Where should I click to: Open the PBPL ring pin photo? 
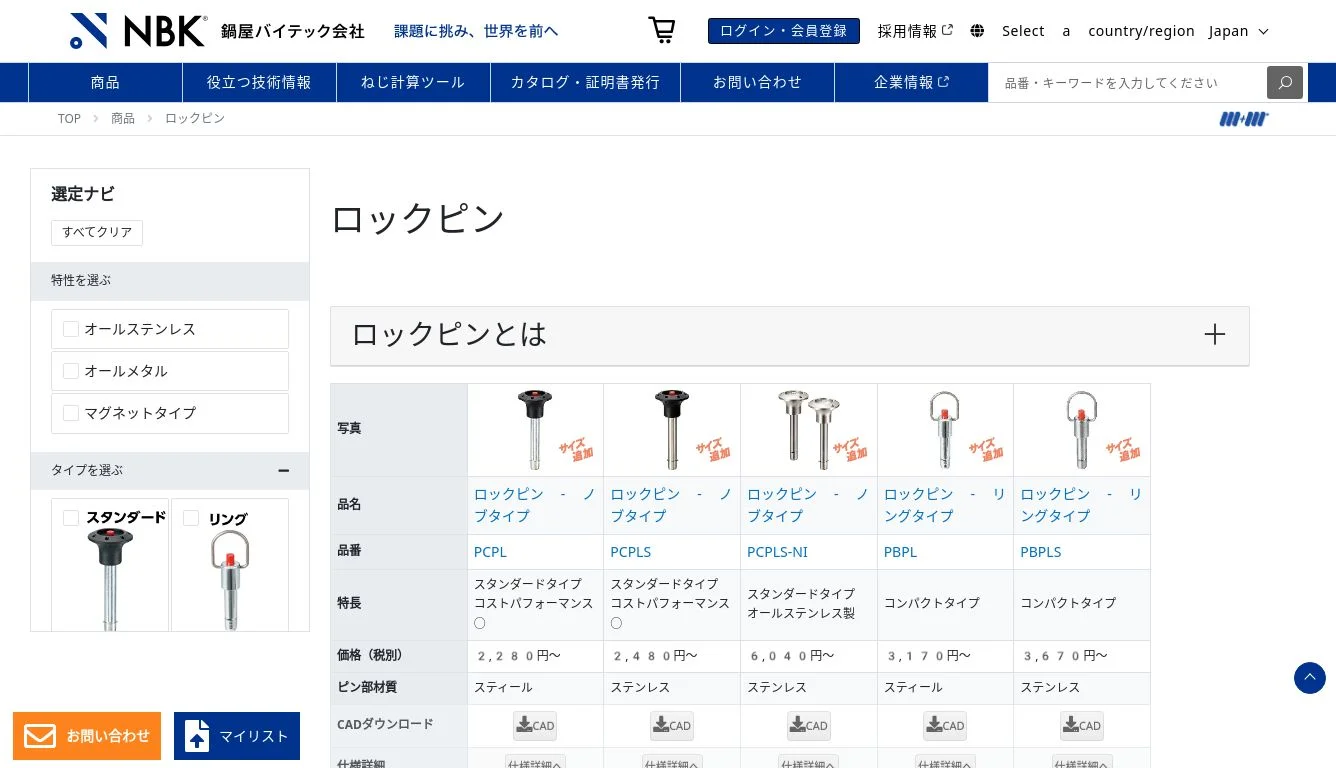pyautogui.click(x=945, y=430)
